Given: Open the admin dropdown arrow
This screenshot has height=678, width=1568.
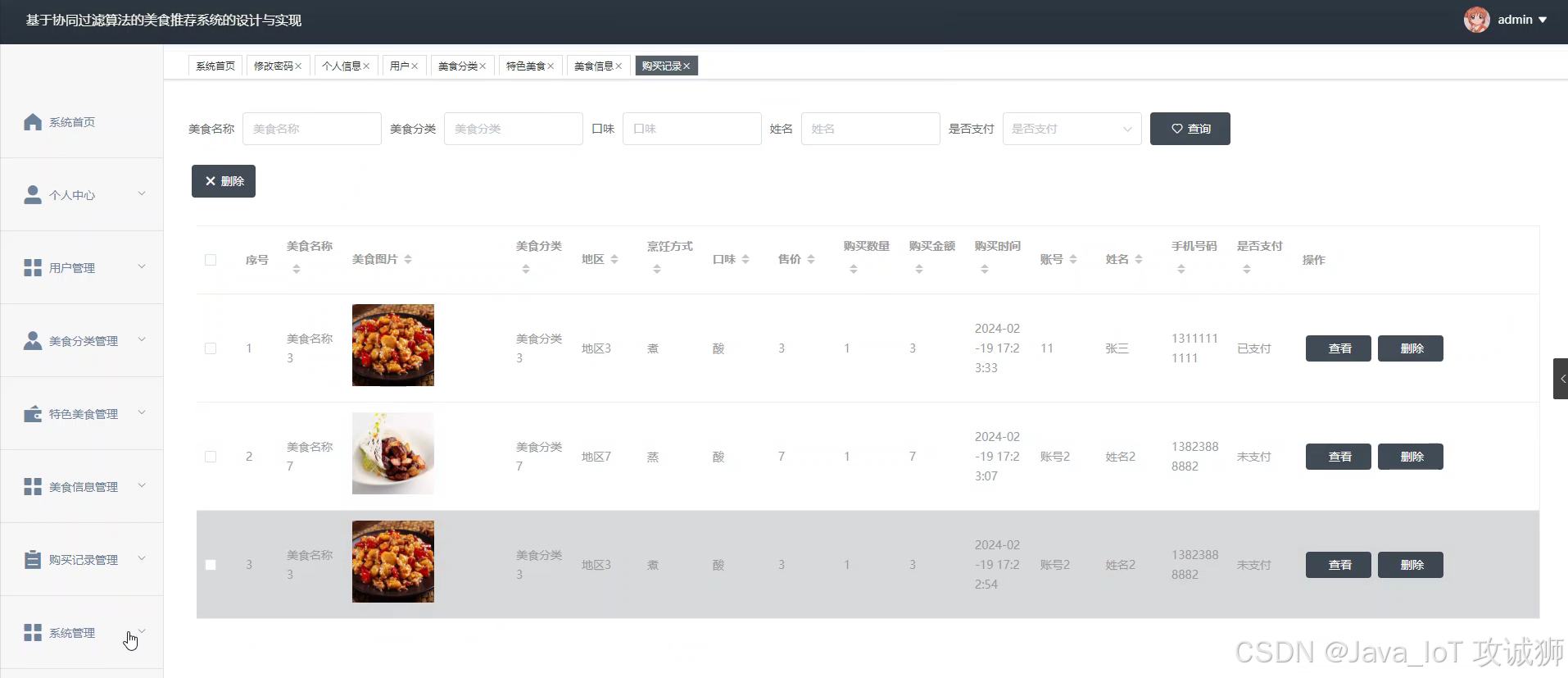Looking at the screenshot, I should tap(1543, 20).
